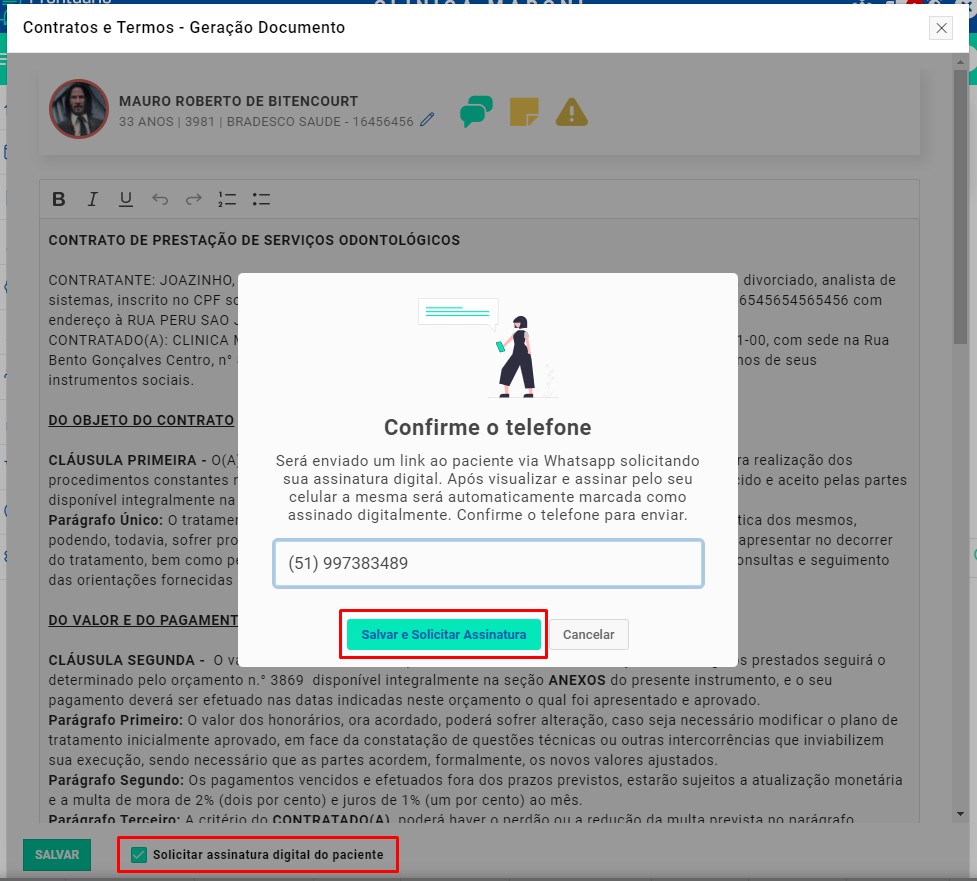Click the patient profile photo

(x=79, y=109)
